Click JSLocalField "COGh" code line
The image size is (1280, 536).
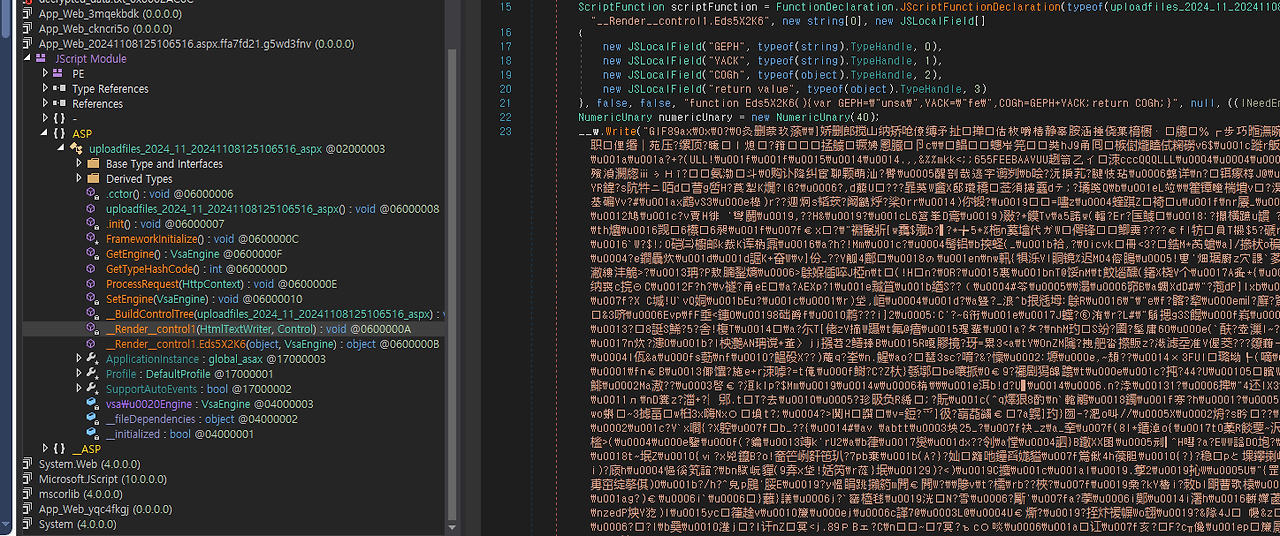pyautogui.click(x=772, y=75)
